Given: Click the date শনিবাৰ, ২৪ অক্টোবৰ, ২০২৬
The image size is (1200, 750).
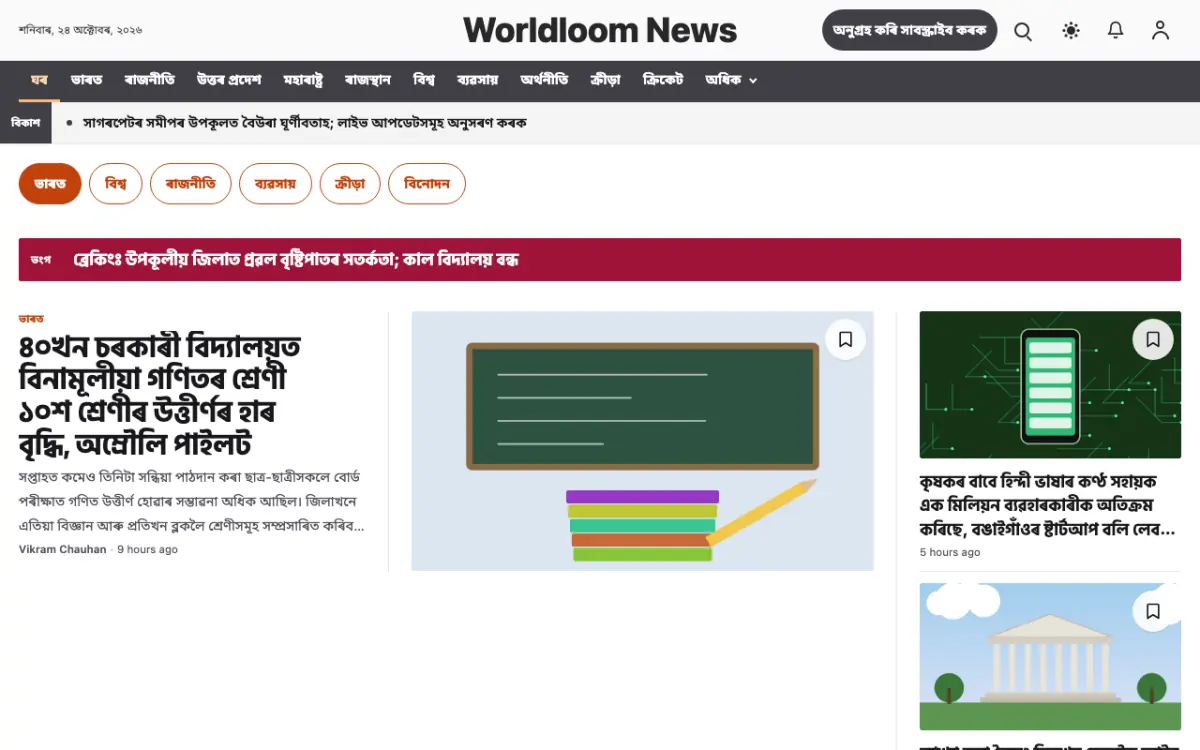Looking at the screenshot, I should [x=81, y=30].
